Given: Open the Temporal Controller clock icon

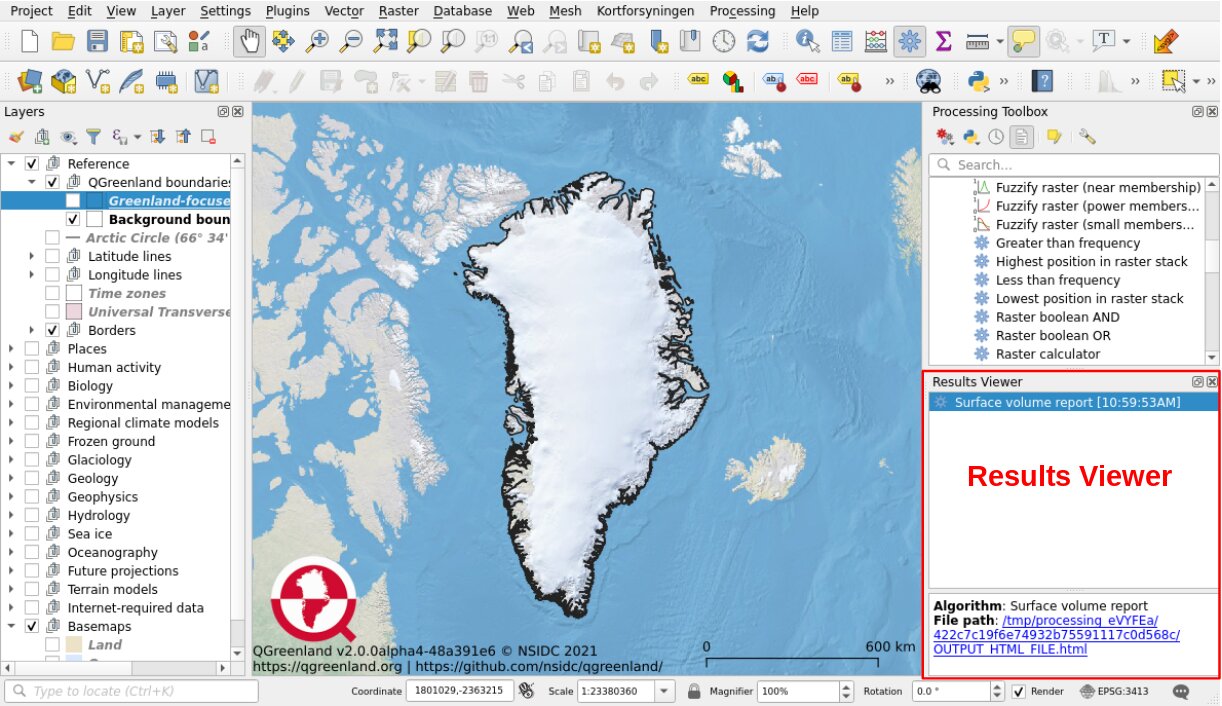Looking at the screenshot, I should pyautogui.click(x=723, y=41).
